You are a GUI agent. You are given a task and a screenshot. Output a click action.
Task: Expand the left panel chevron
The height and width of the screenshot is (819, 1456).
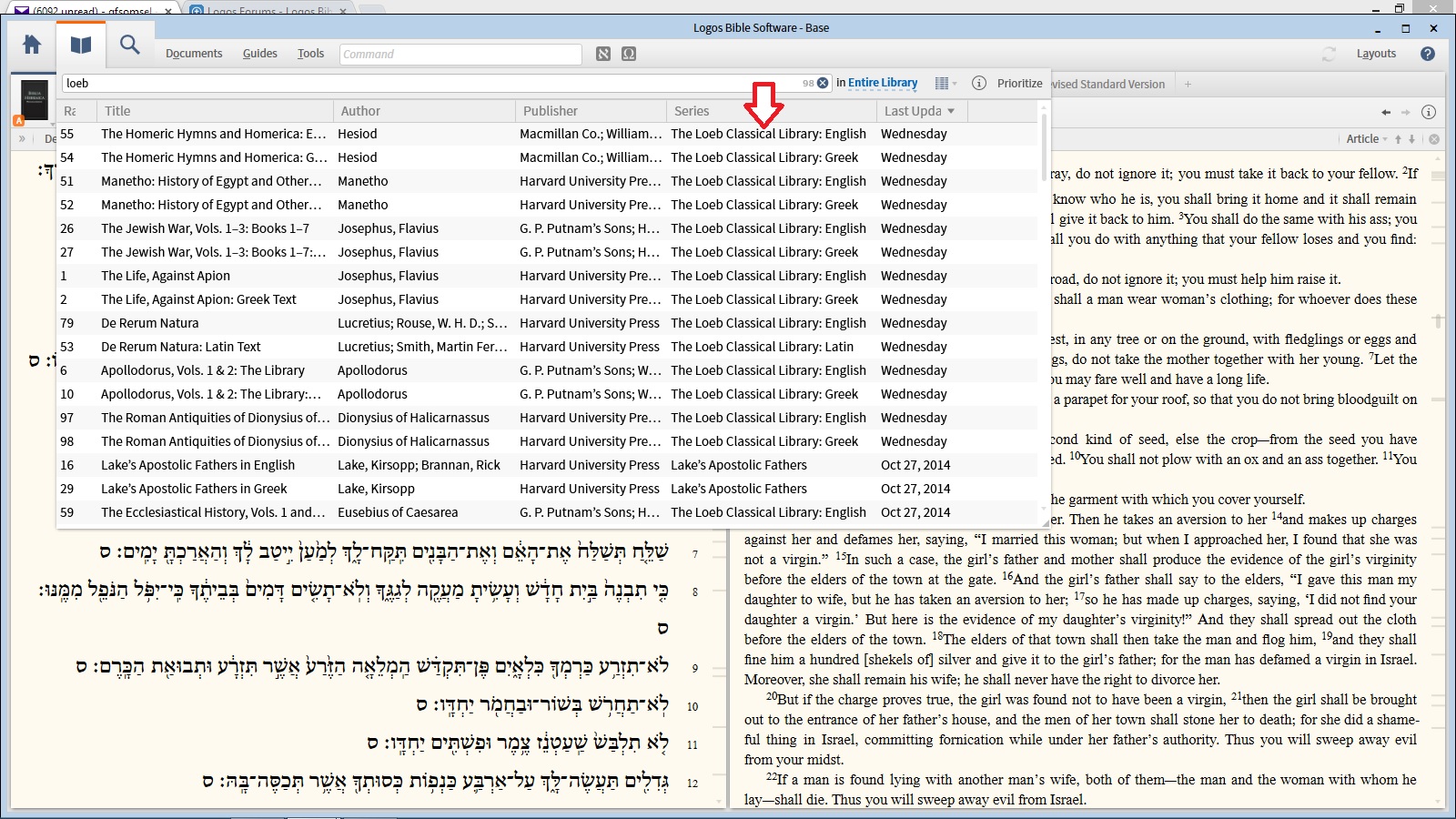click(22, 138)
